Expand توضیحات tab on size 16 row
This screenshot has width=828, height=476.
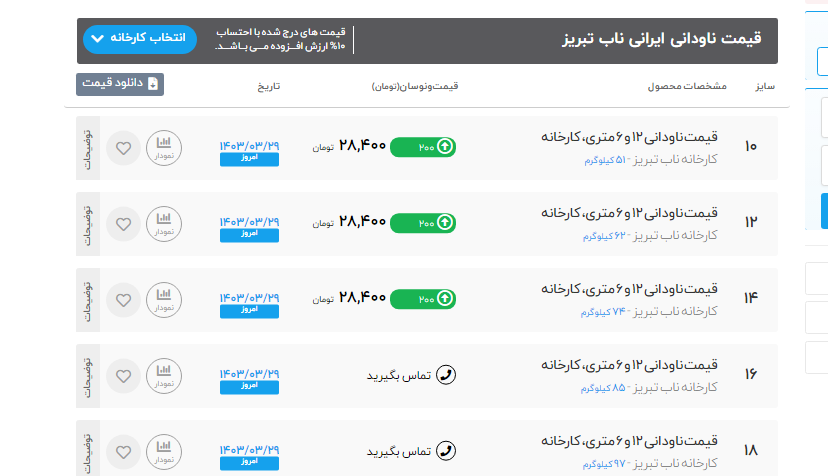(87, 375)
